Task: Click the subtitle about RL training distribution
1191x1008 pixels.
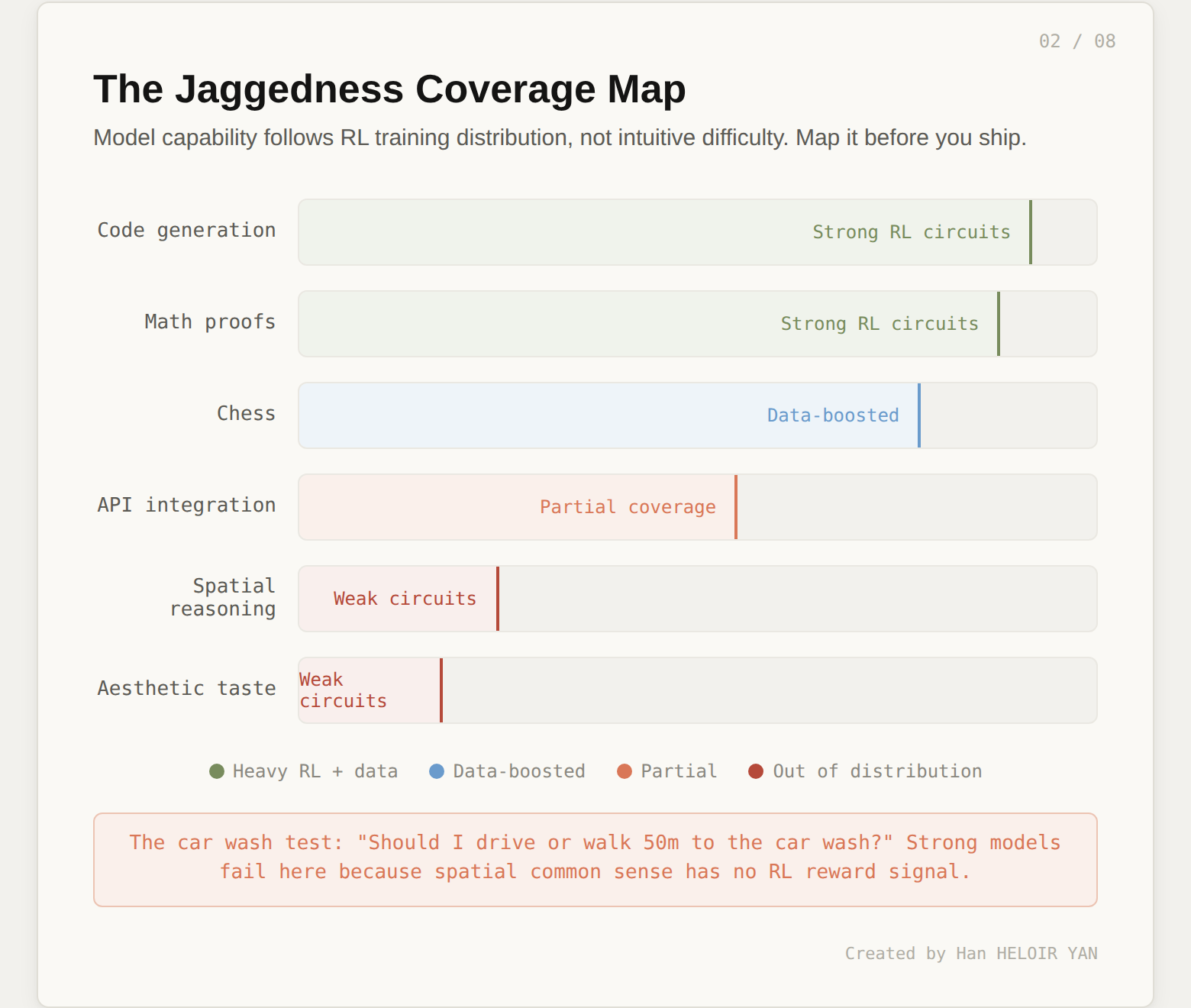Action: click(x=560, y=137)
